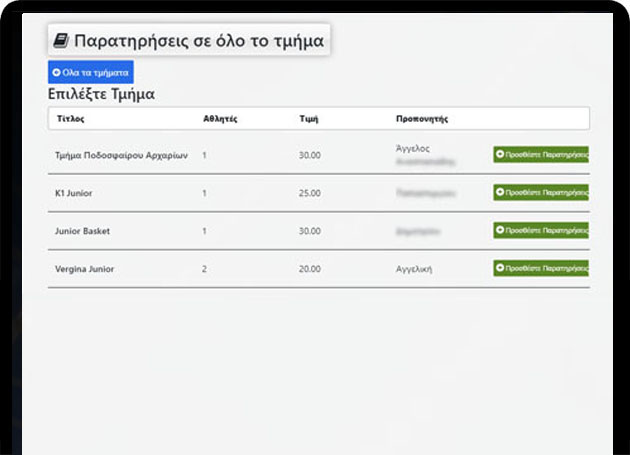Click the Προπονητής column header
This screenshot has height=455, width=630.
click(422, 119)
